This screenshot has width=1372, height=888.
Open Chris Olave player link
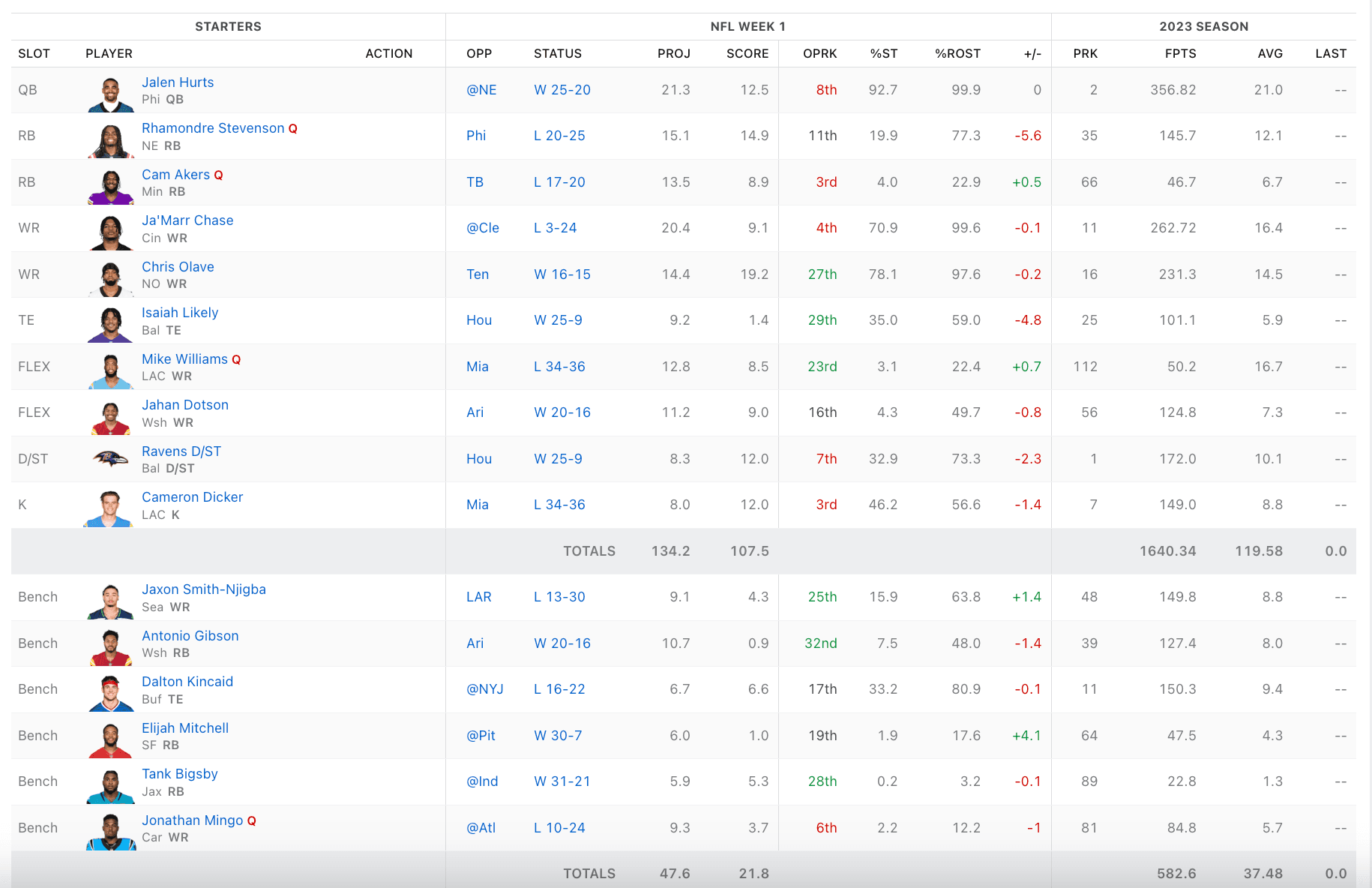tap(178, 267)
